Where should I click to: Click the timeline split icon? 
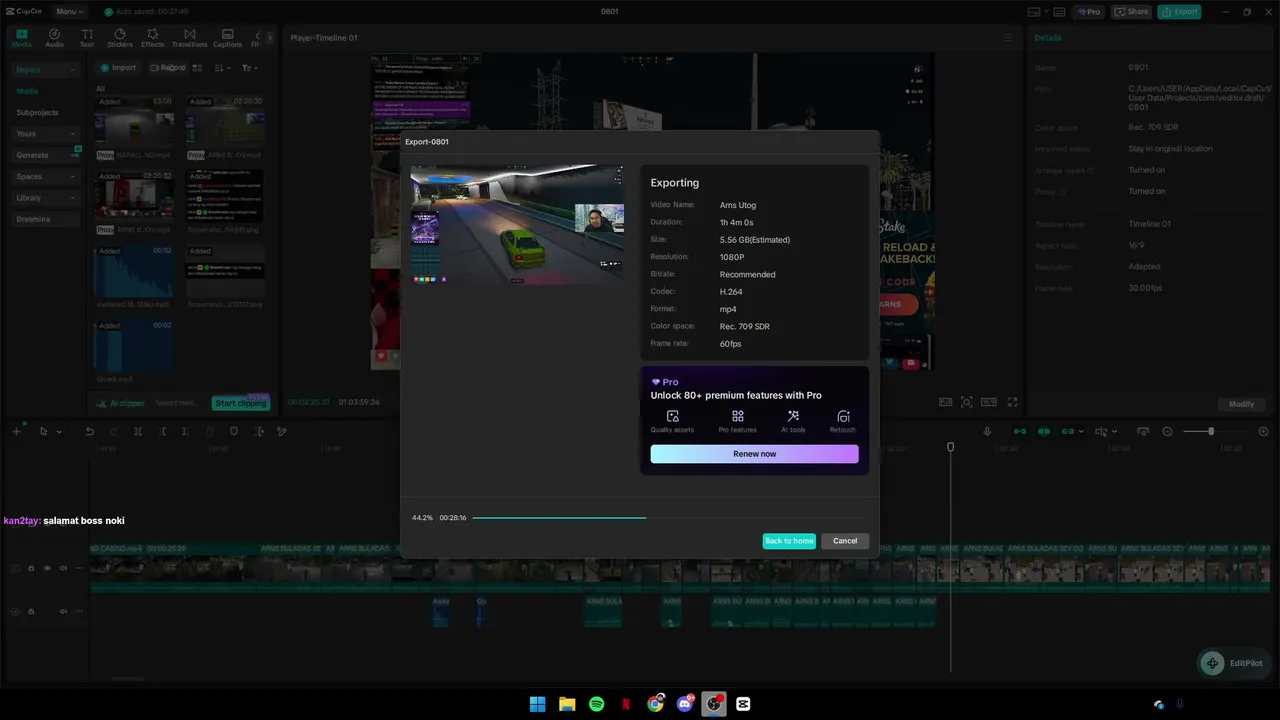[138, 431]
